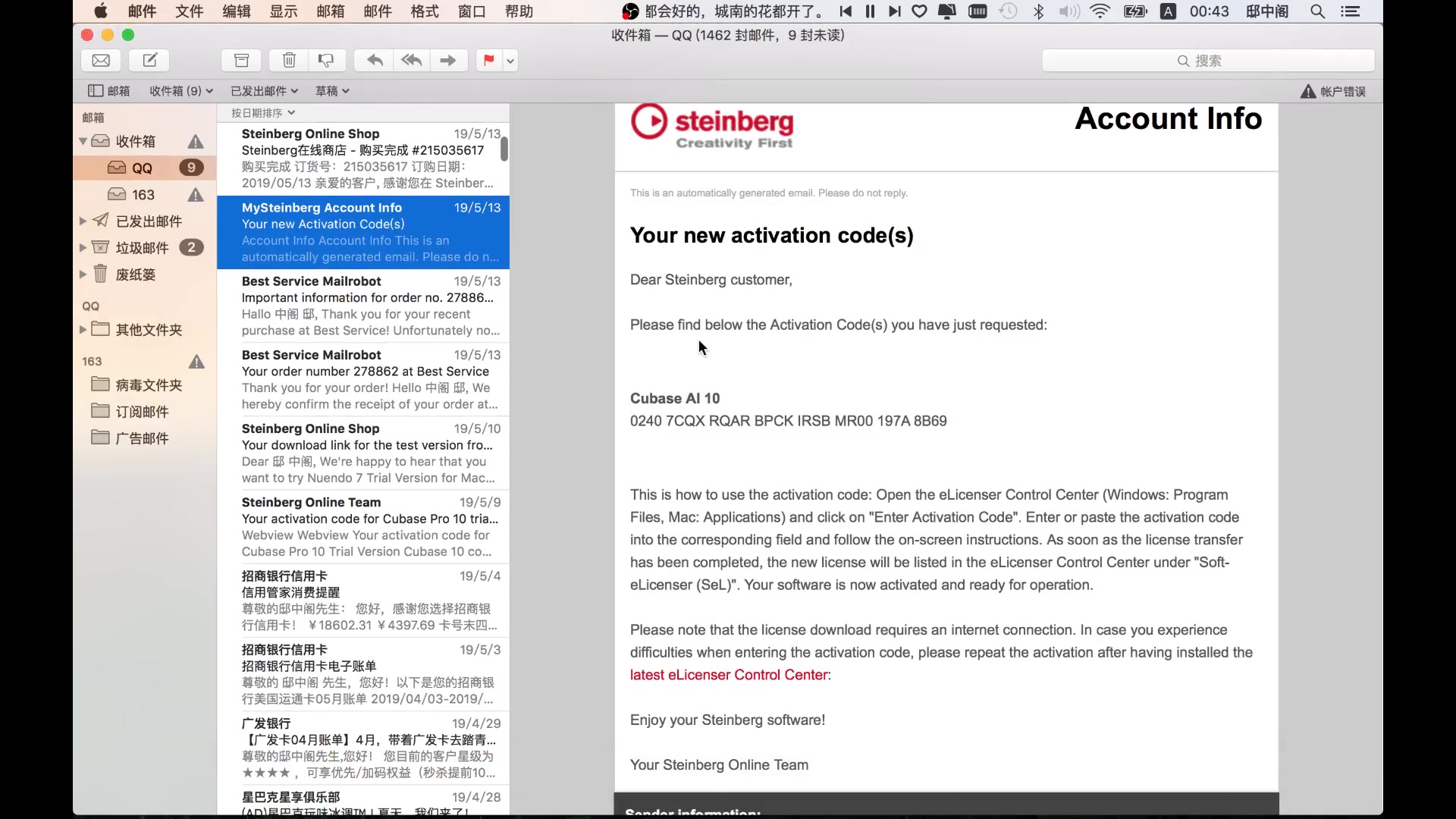Reply to the selected message
1456x819 pixels.
(x=375, y=61)
